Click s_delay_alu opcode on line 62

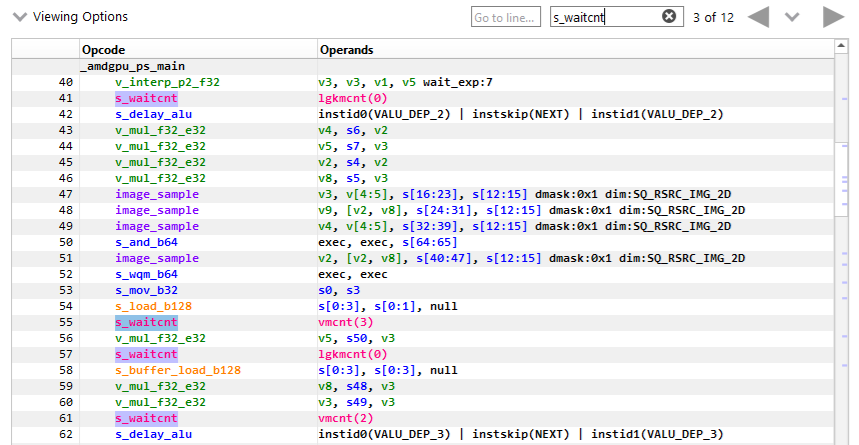pyautogui.click(x=153, y=434)
